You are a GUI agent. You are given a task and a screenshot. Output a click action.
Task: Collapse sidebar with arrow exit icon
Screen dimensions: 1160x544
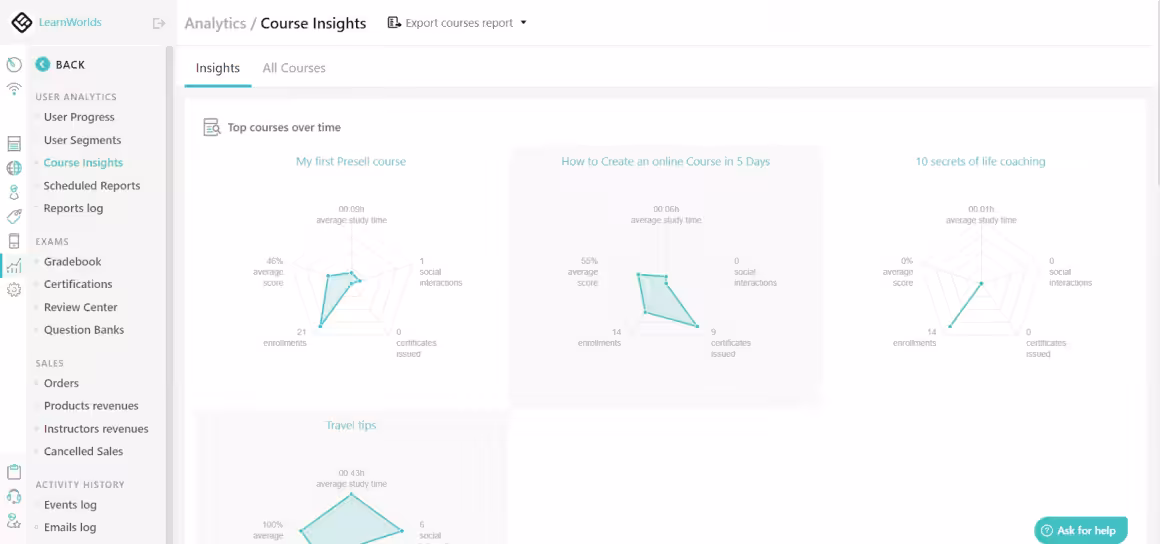[x=158, y=23]
